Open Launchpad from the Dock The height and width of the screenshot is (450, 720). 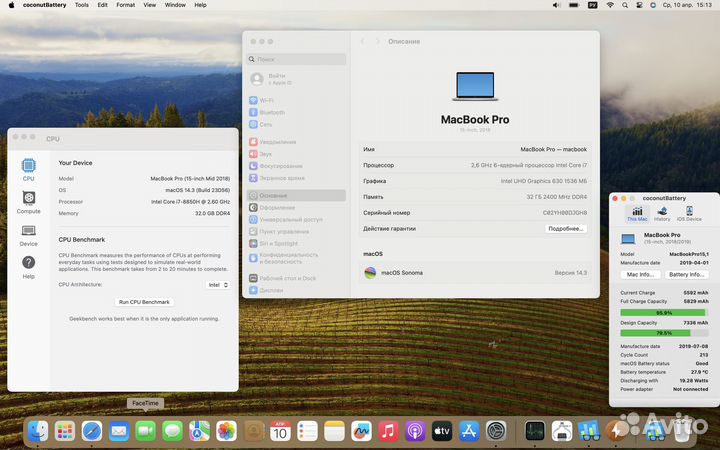[x=65, y=431]
